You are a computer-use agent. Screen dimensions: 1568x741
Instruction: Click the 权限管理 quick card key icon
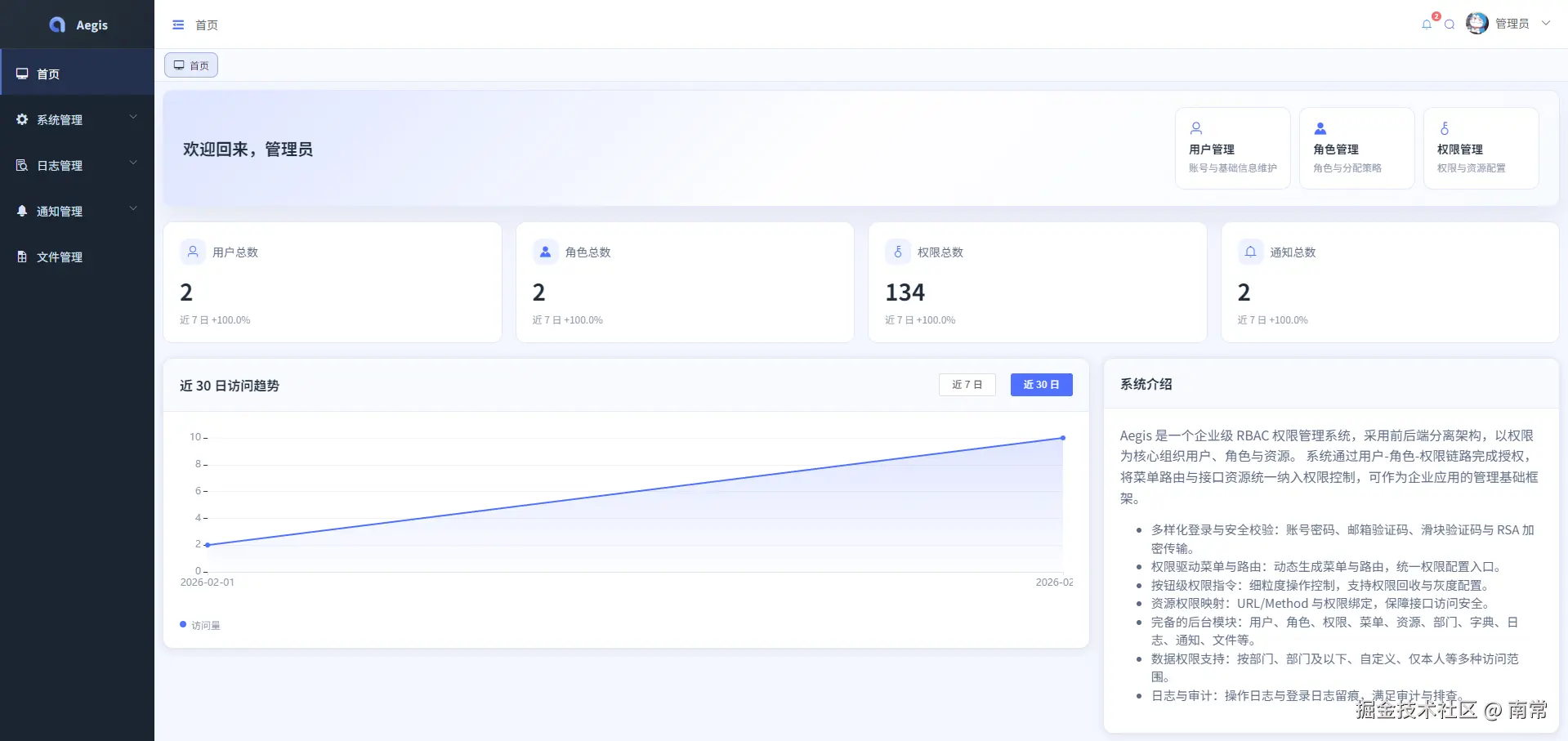(x=1445, y=128)
